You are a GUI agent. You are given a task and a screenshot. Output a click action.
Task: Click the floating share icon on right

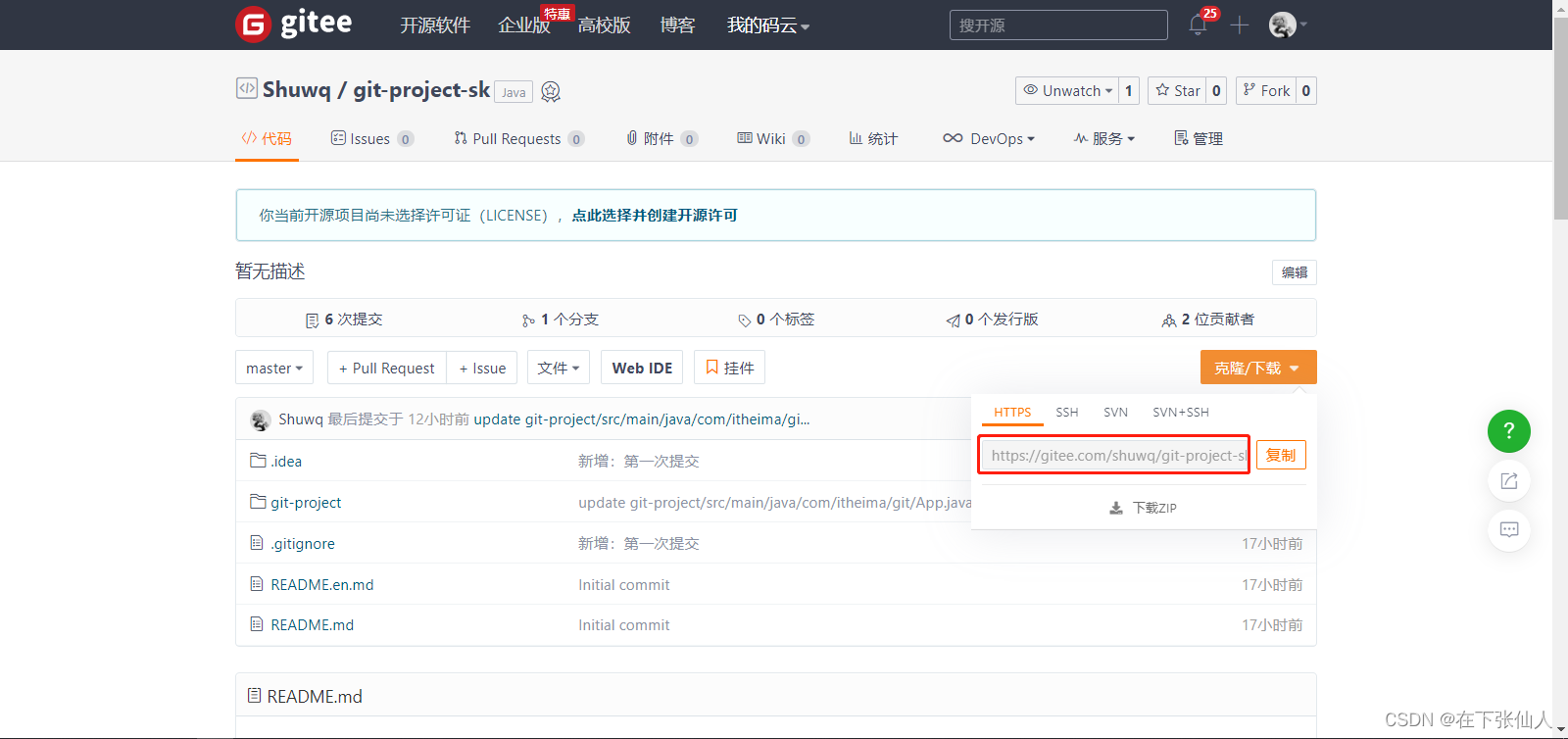pos(1509,480)
